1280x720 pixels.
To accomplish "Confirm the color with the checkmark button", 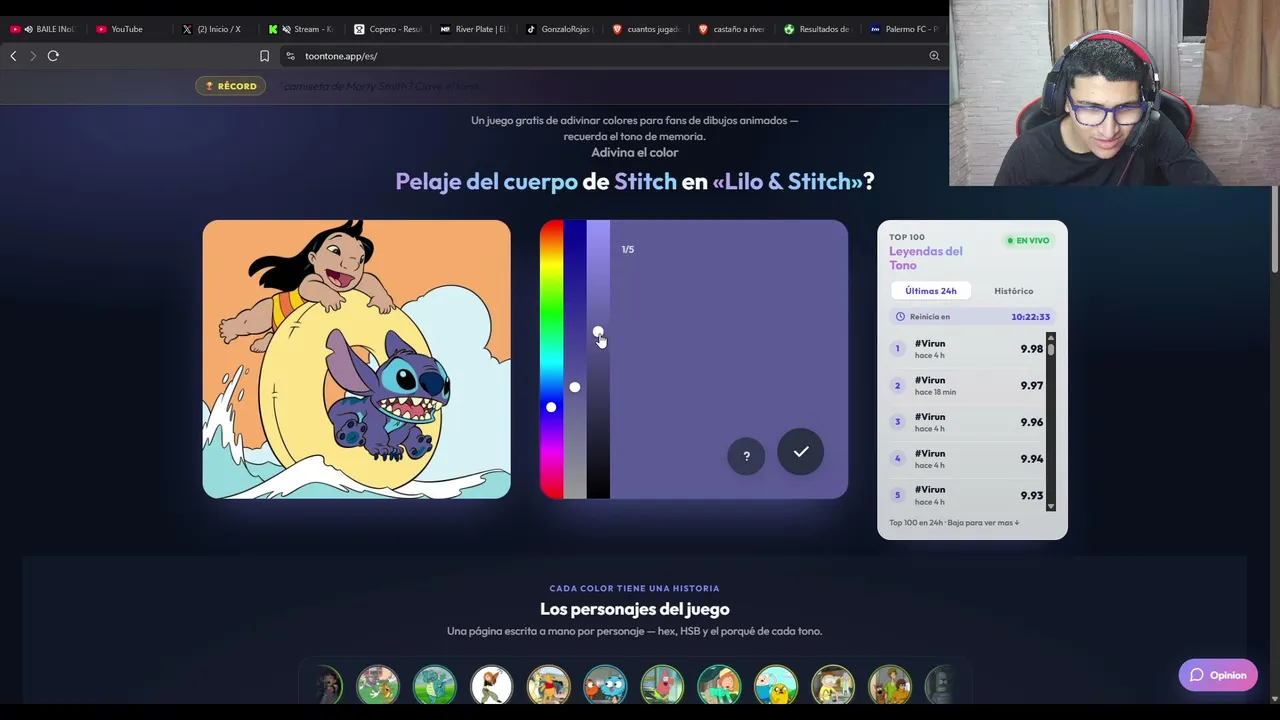I will click(801, 452).
